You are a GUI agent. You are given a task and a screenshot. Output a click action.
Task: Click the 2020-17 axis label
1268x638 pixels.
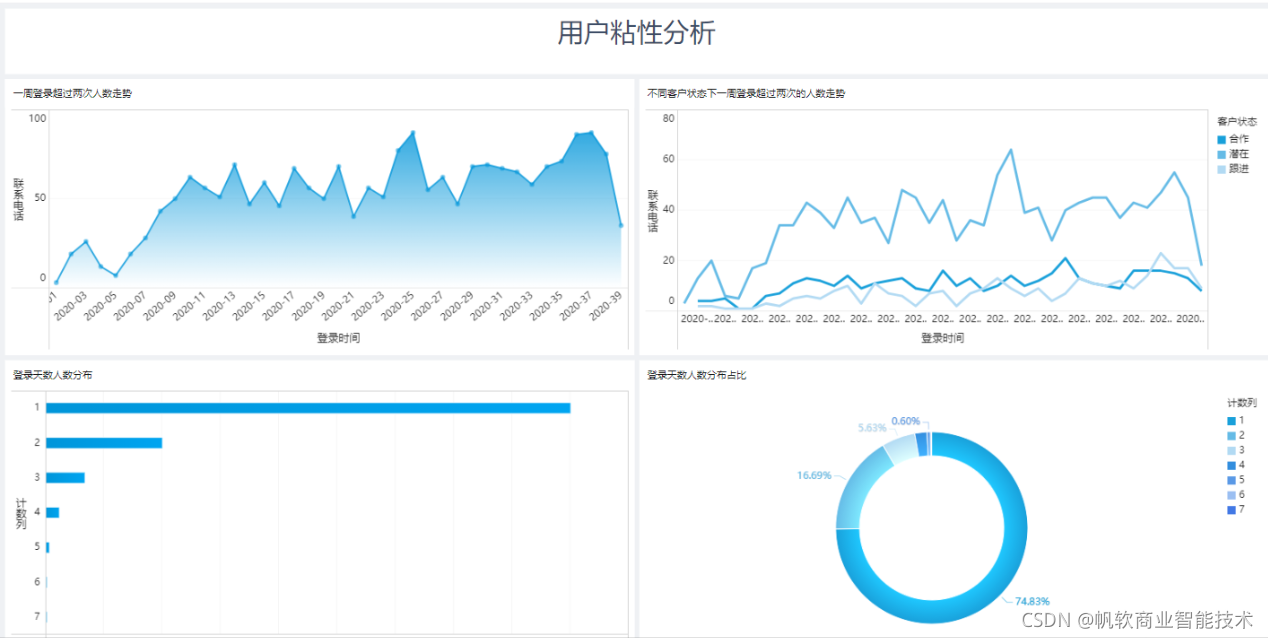tap(279, 305)
